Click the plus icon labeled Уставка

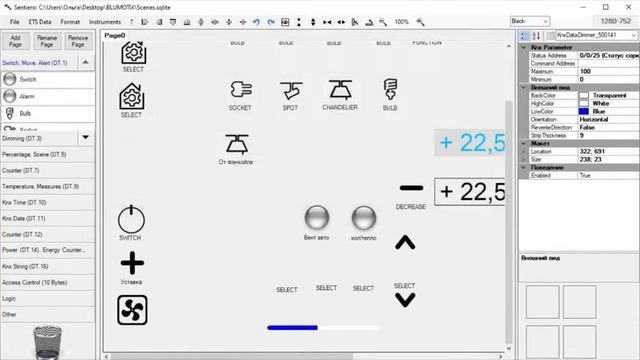coord(132,263)
